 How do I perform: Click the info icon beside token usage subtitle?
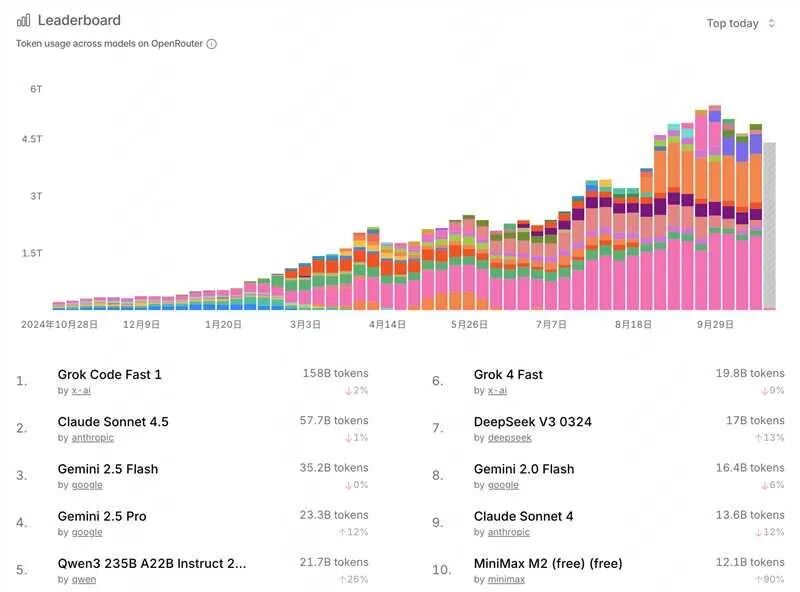[x=211, y=44]
